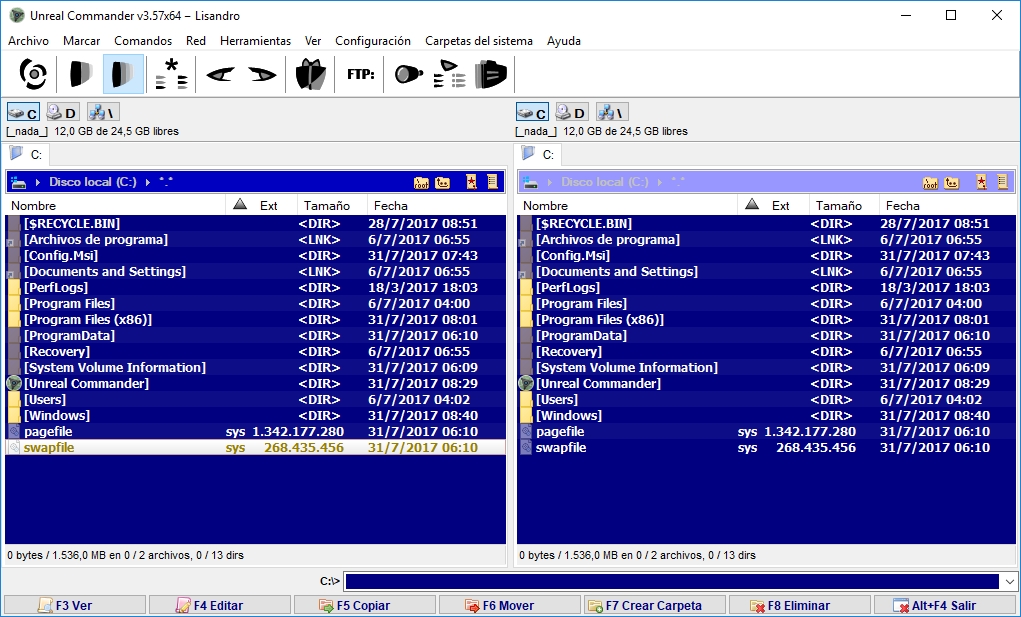Viewport: 1021px width, 617px height.
Task: Click the stacked-folders toolbar icon after the list icon
Action: (490, 74)
